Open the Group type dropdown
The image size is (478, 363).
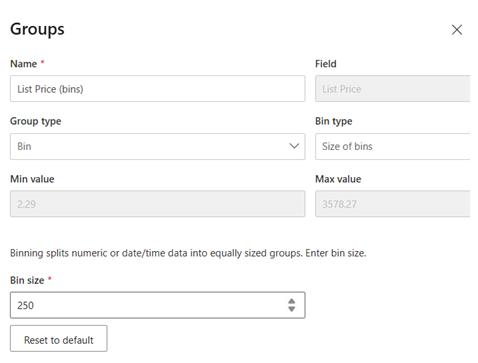[x=157, y=146]
